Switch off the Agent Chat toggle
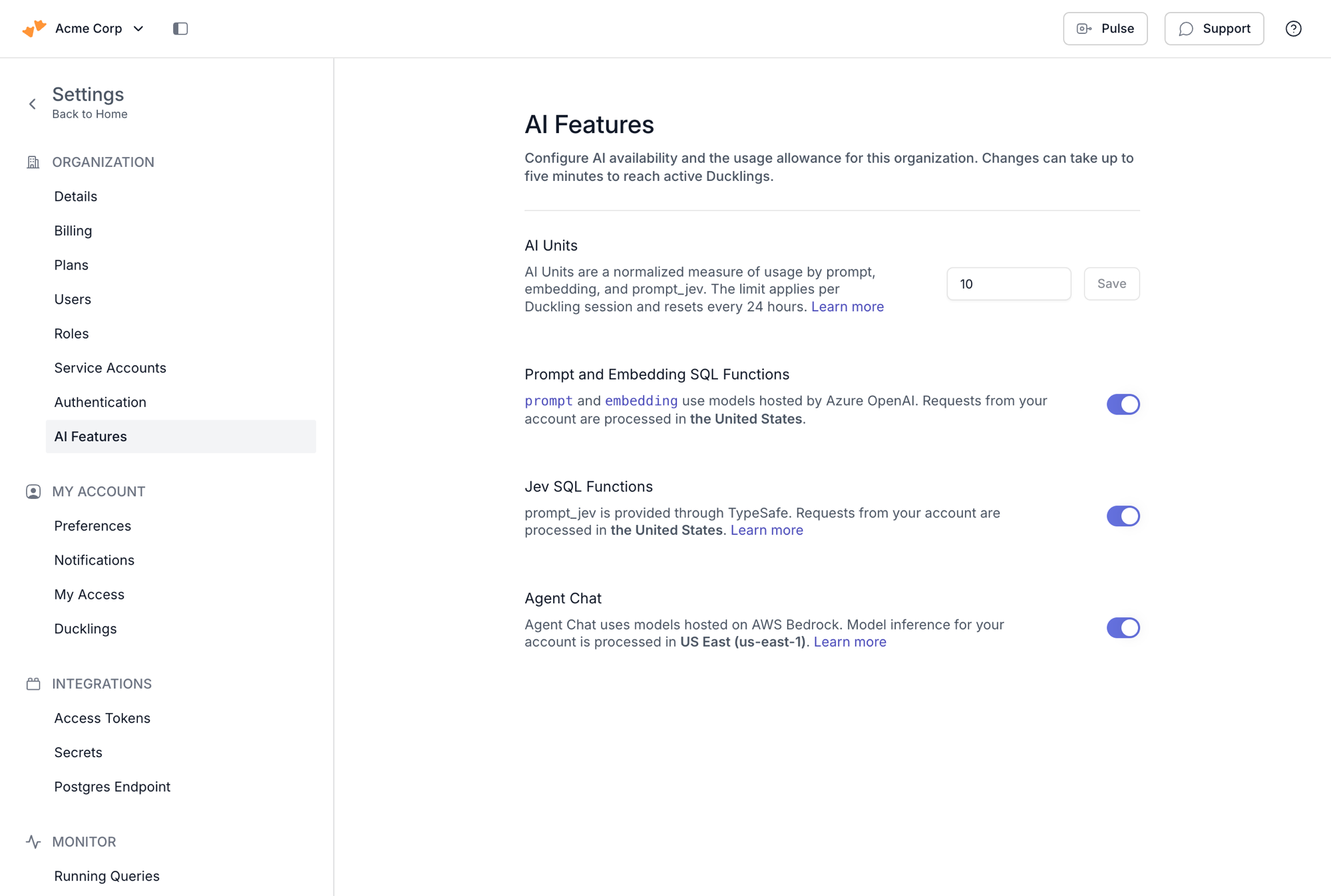This screenshot has width=1331, height=896. 1123,628
